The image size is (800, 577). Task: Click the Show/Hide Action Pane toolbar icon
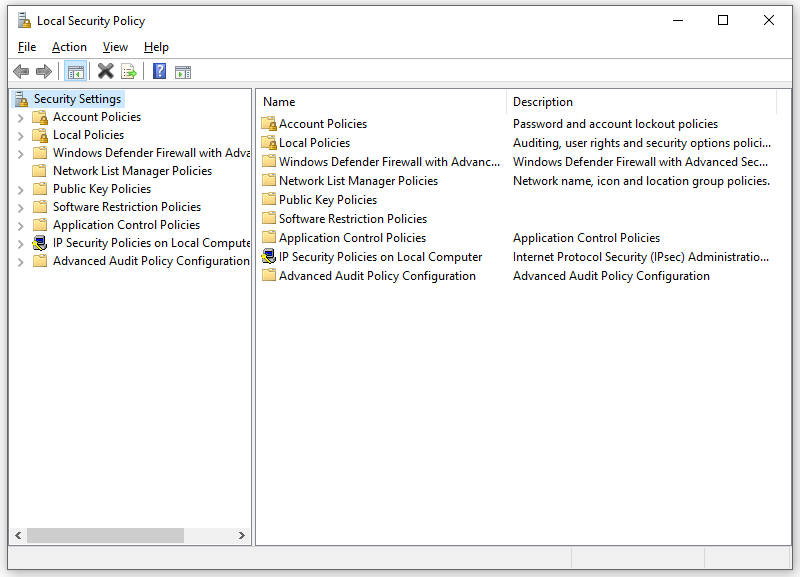tap(182, 71)
